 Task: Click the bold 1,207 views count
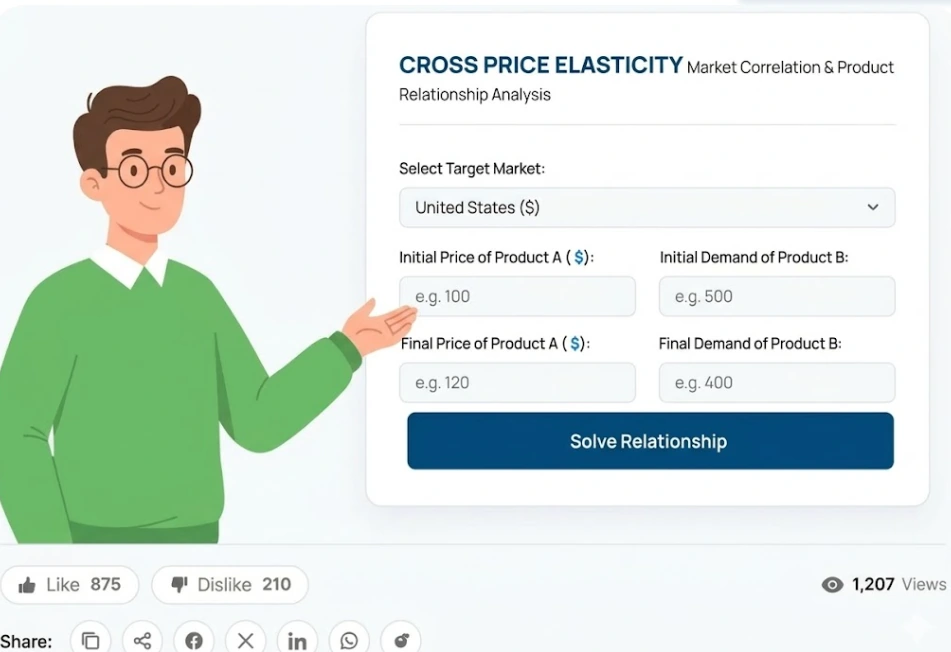point(873,584)
